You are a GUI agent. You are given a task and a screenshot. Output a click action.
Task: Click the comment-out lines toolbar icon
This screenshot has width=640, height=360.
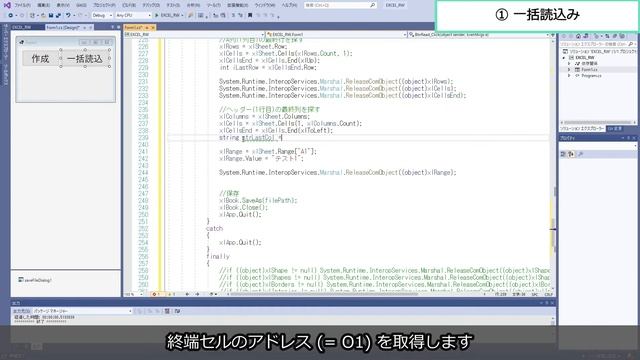pyautogui.click(x=233, y=15)
